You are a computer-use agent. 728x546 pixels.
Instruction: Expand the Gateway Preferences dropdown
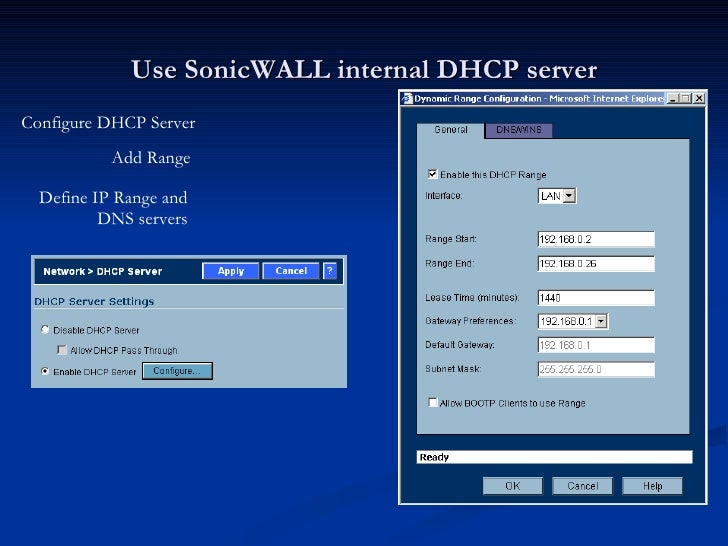coord(573,321)
